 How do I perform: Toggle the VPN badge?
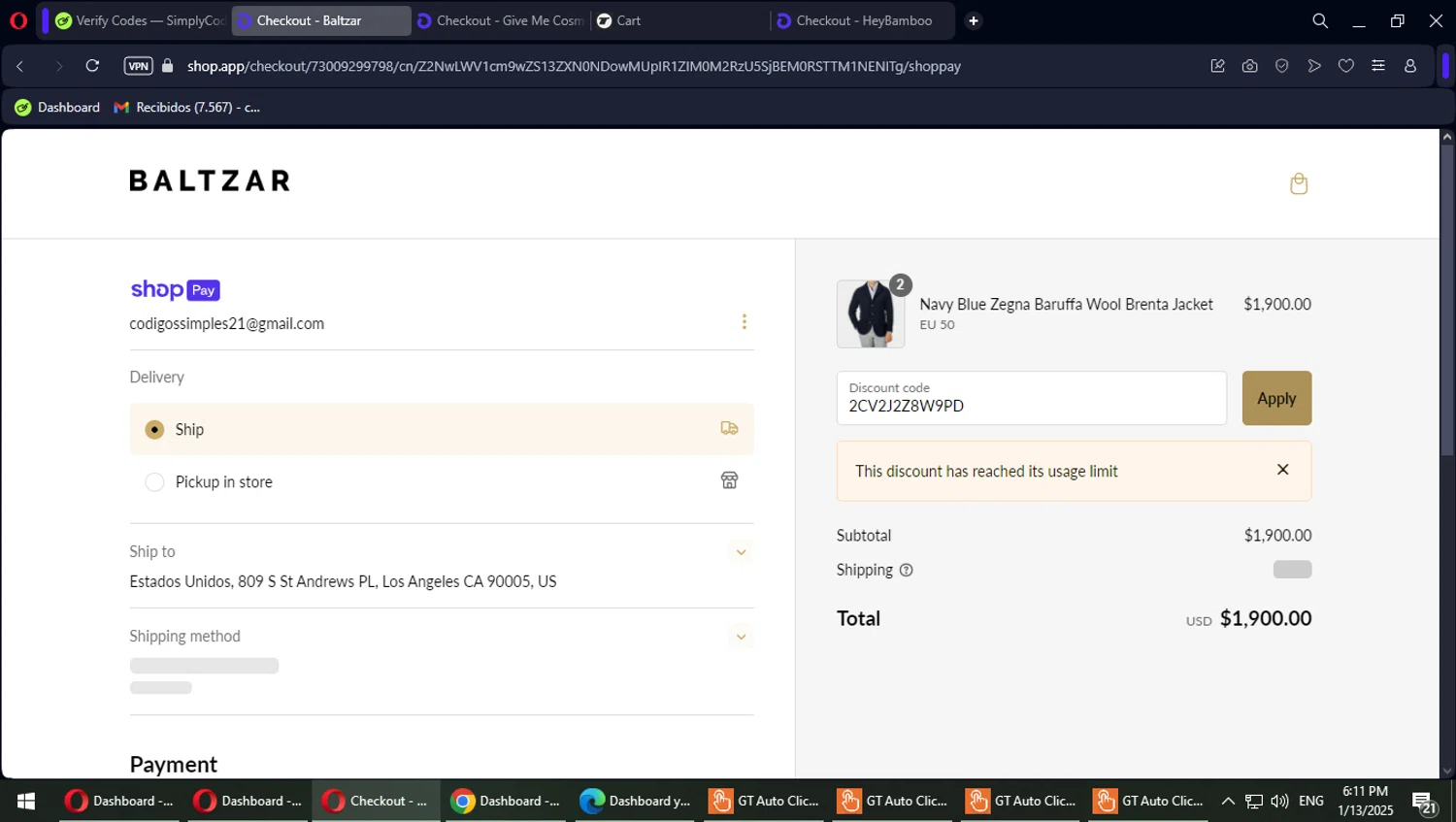click(x=139, y=66)
